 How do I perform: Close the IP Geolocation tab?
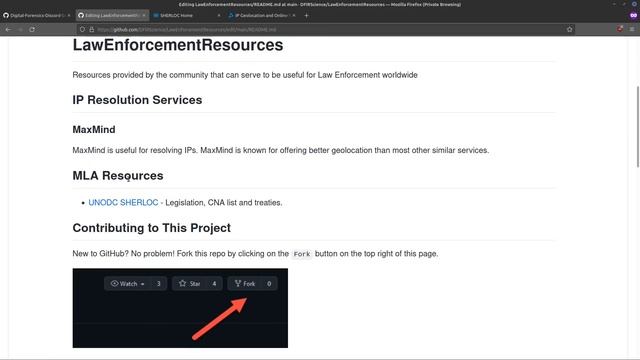pos(294,16)
